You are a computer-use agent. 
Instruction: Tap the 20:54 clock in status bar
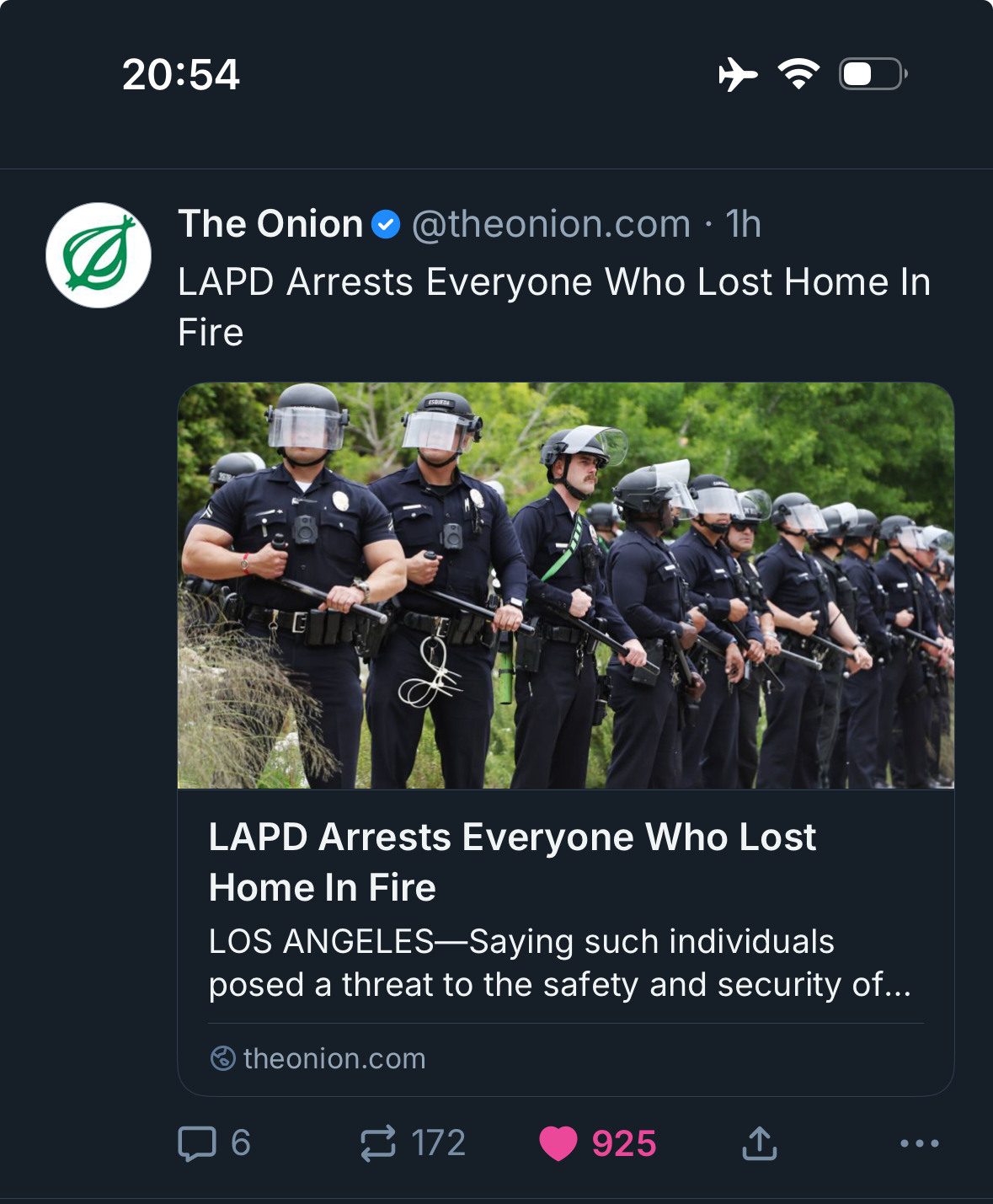[181, 74]
